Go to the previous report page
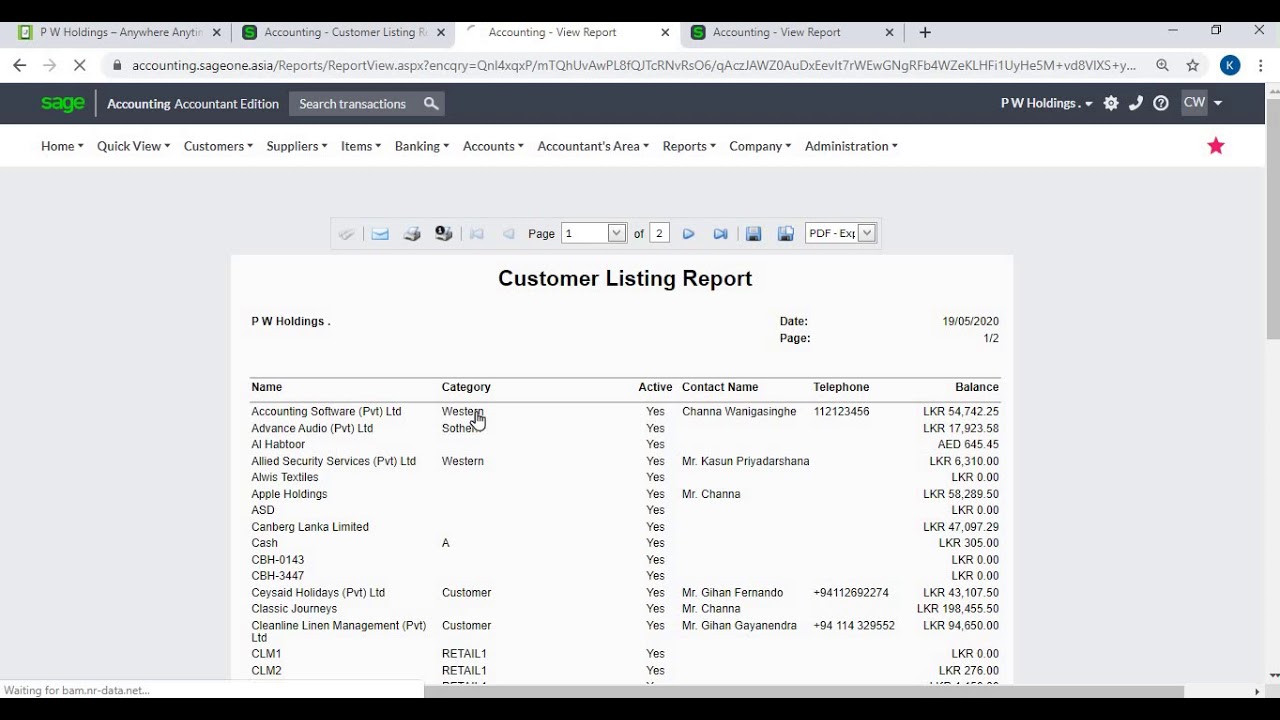Screen dimensions: 1280x720 point(509,234)
